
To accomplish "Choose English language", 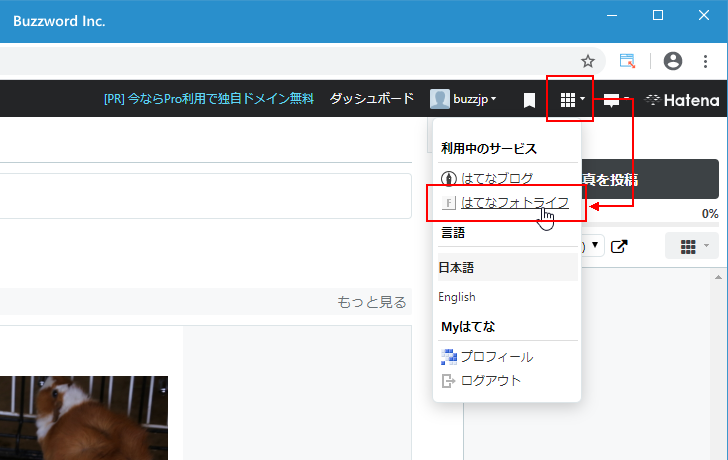I will 457,297.
